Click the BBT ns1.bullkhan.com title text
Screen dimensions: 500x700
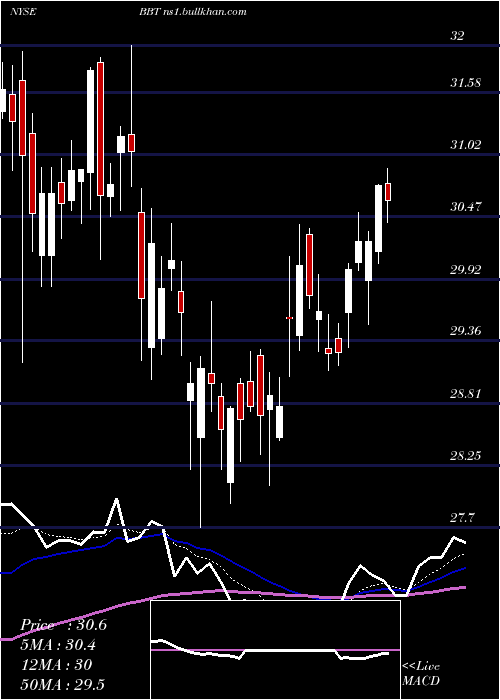[192, 12]
